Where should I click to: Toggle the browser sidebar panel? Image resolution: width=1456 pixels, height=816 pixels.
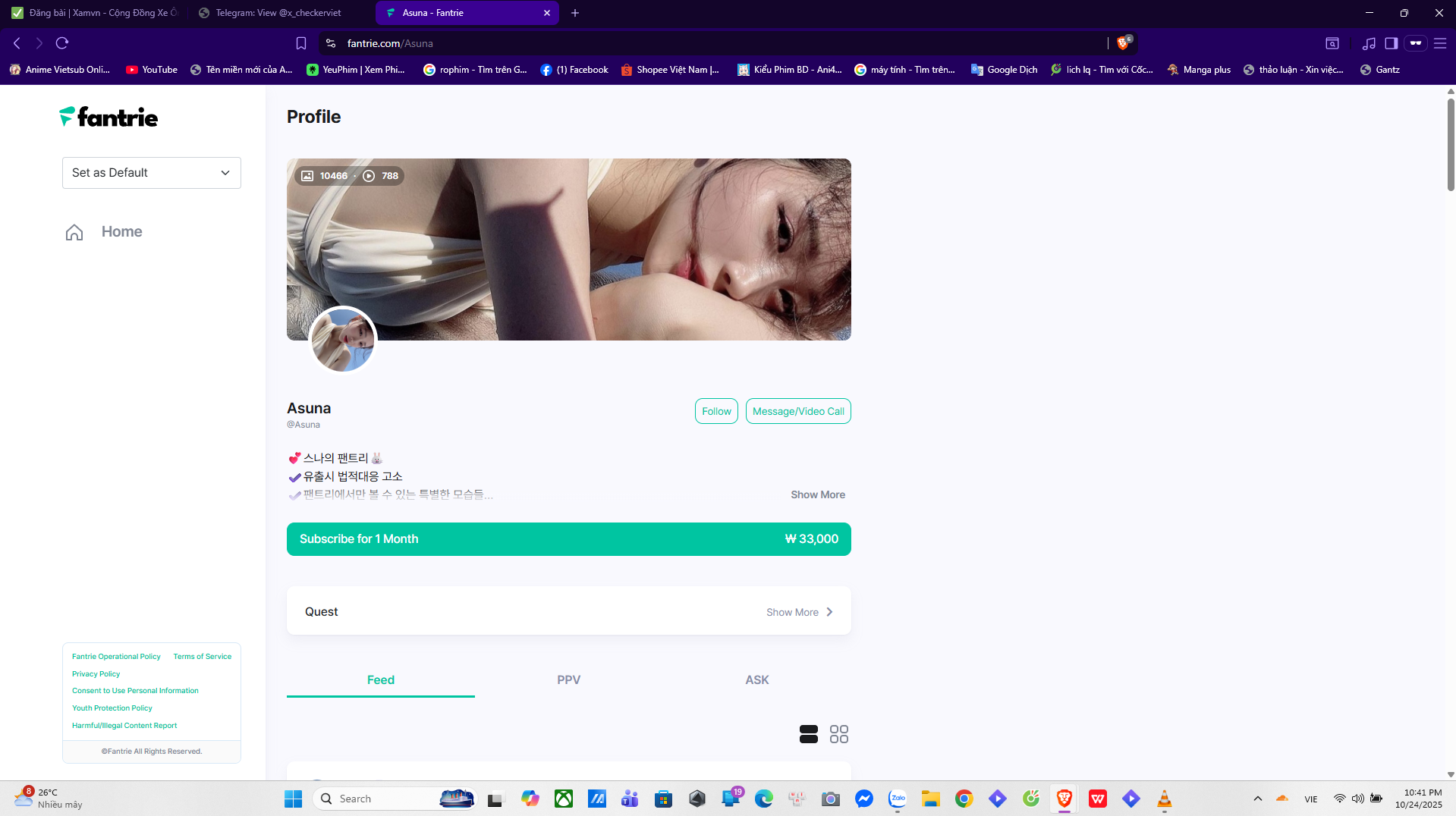[x=1391, y=43]
